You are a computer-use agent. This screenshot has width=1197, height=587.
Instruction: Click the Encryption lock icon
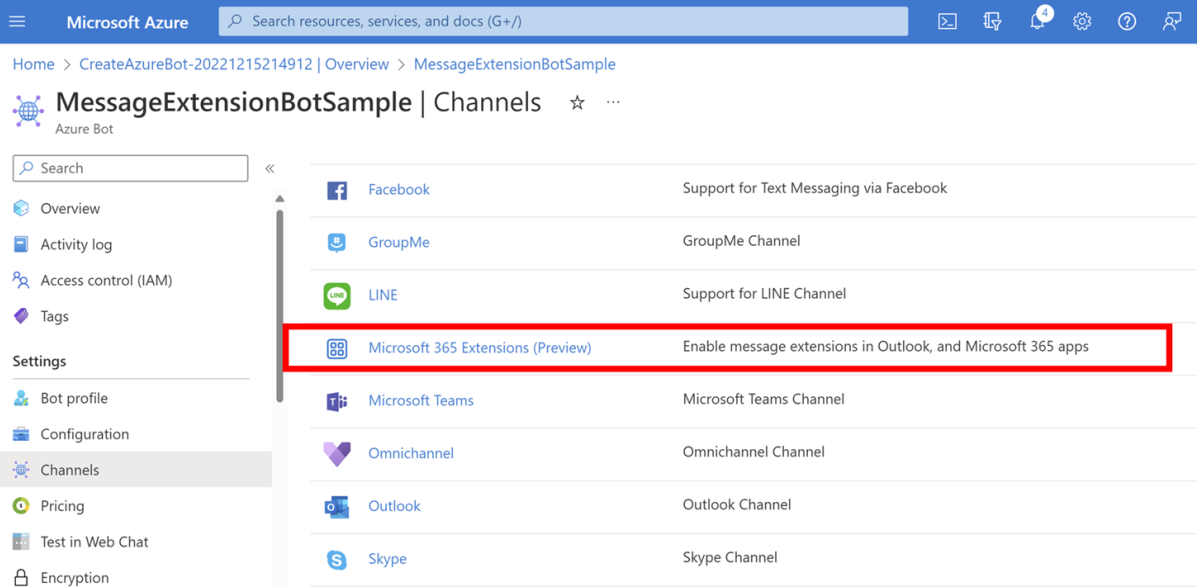click(x=21, y=578)
